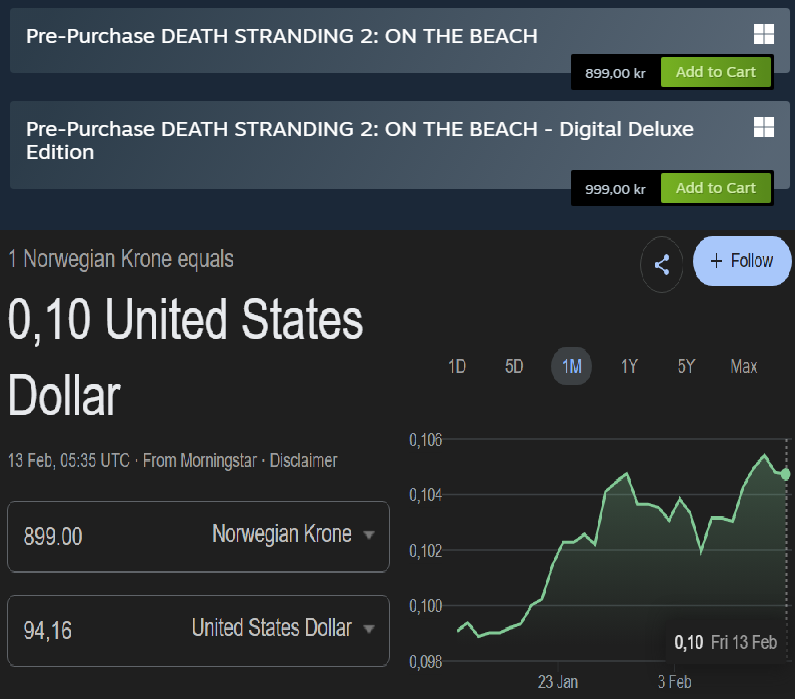This screenshot has height=699, width=795.
Task: Click the 999,00 kr price label
Action: point(616,189)
